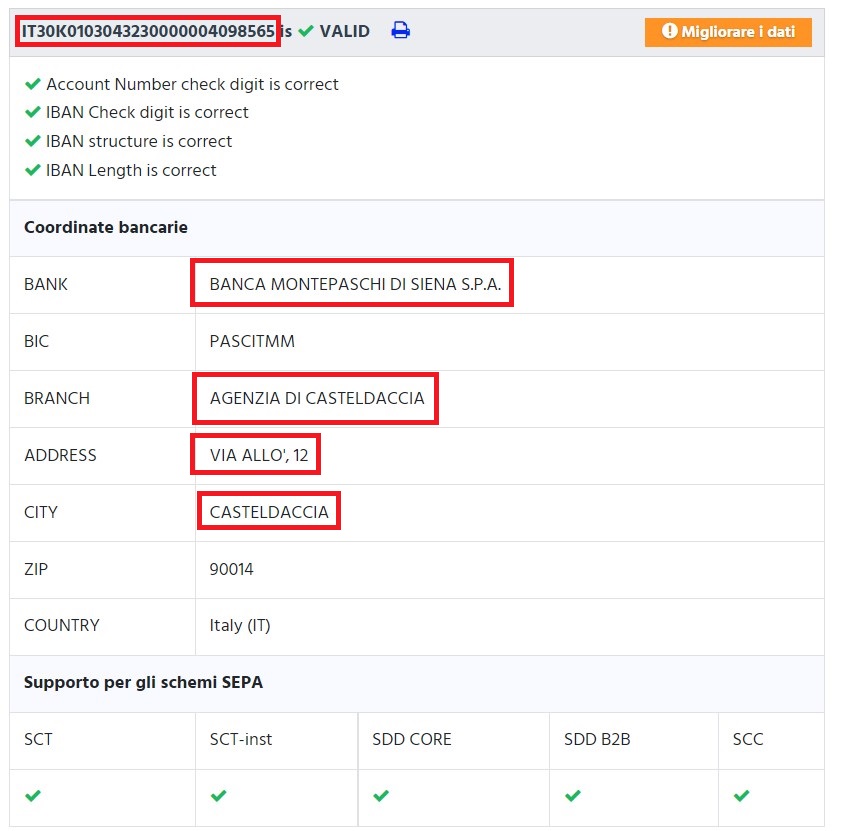The width and height of the screenshot is (843, 831).
Task: Click the ADDRESS row label
Action: point(60,455)
